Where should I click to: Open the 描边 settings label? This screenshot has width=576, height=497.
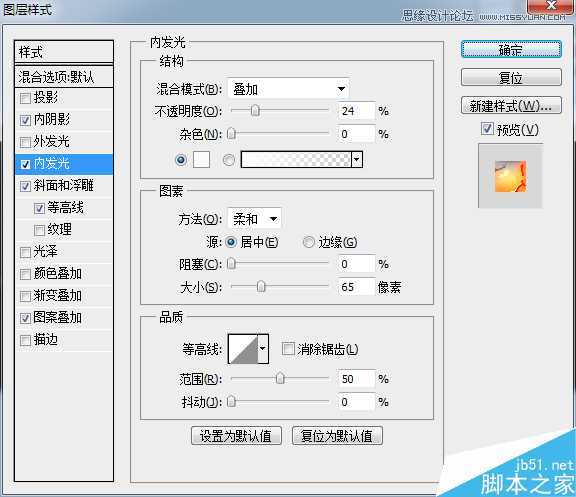click(x=46, y=340)
